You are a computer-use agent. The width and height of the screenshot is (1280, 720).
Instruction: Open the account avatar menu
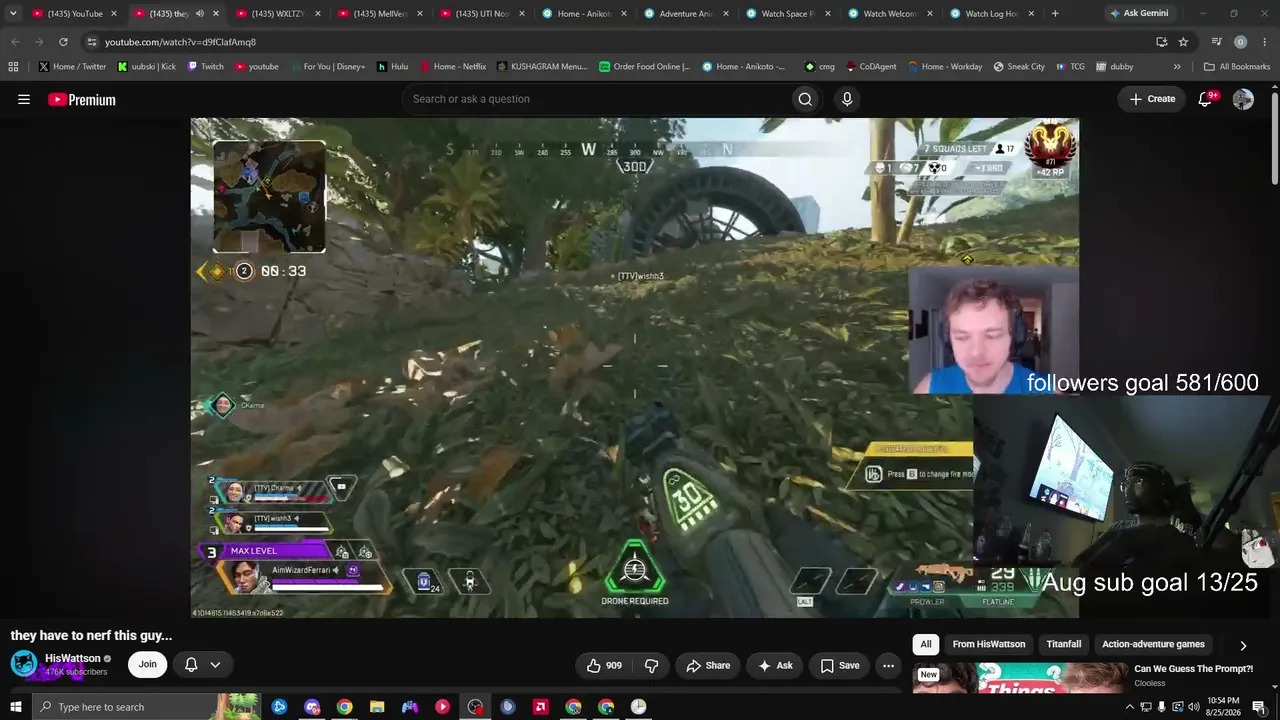tap(1243, 99)
